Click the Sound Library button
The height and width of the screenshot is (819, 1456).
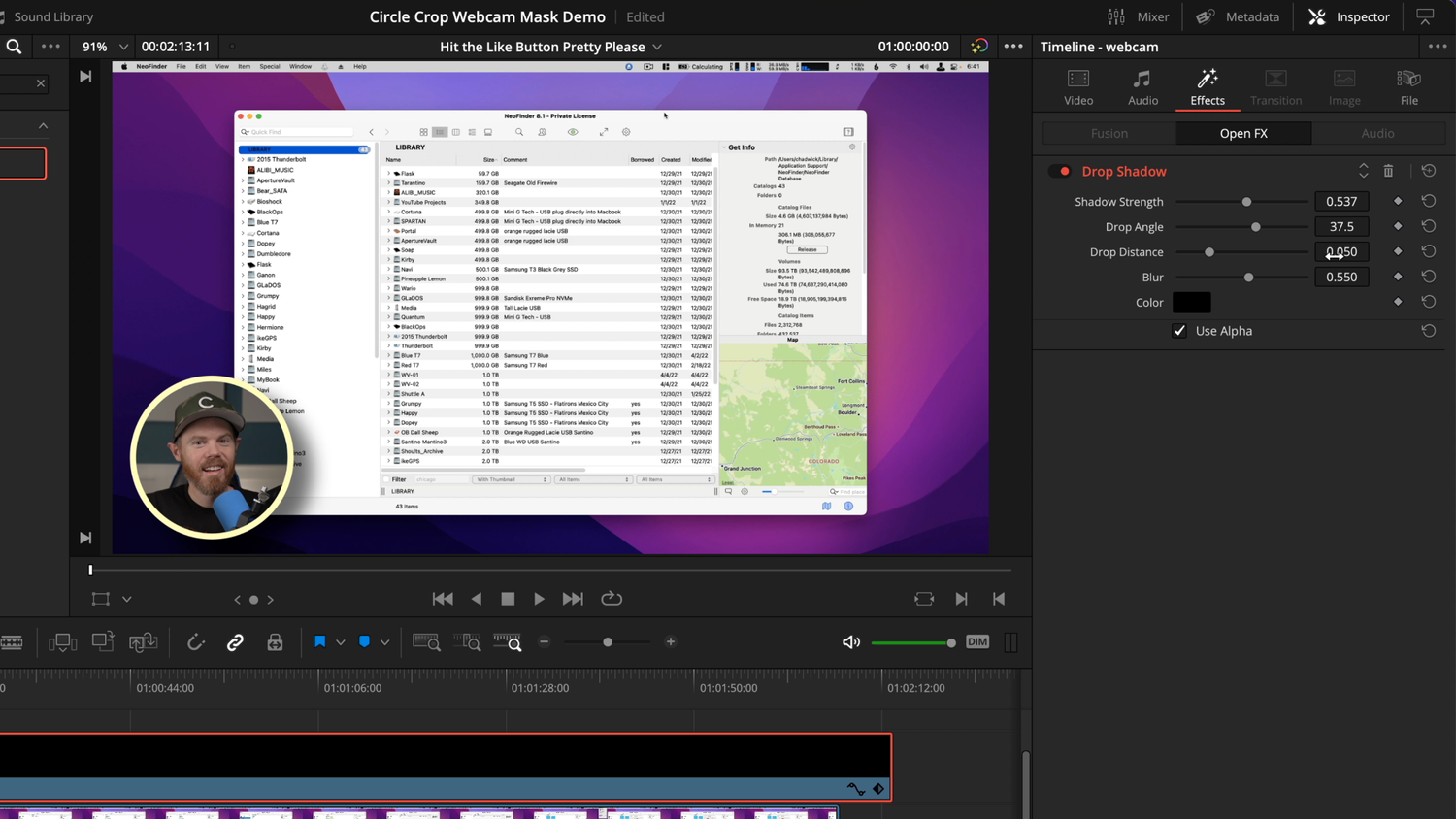click(x=54, y=16)
